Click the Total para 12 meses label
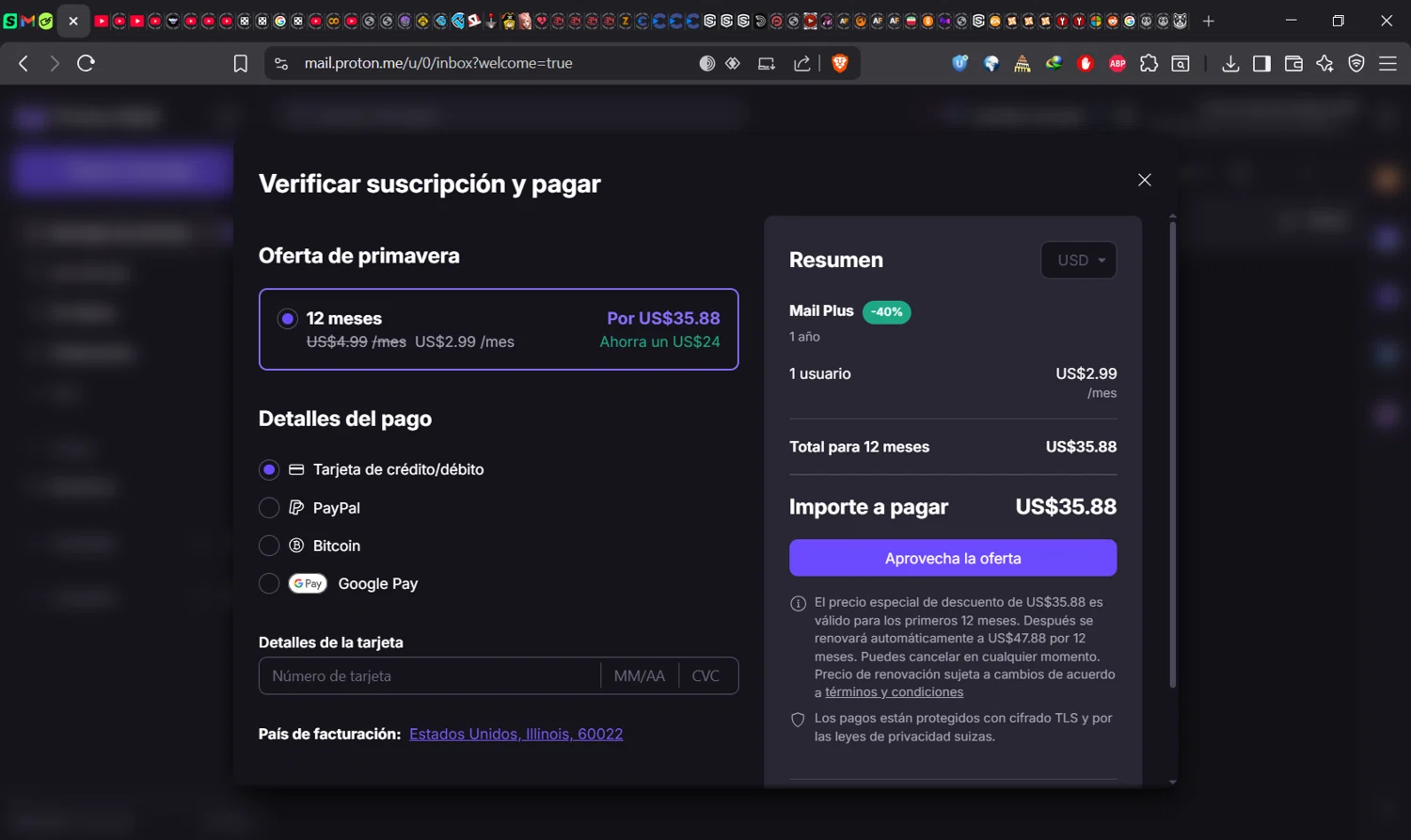Viewport: 1411px width, 840px height. tap(859, 447)
